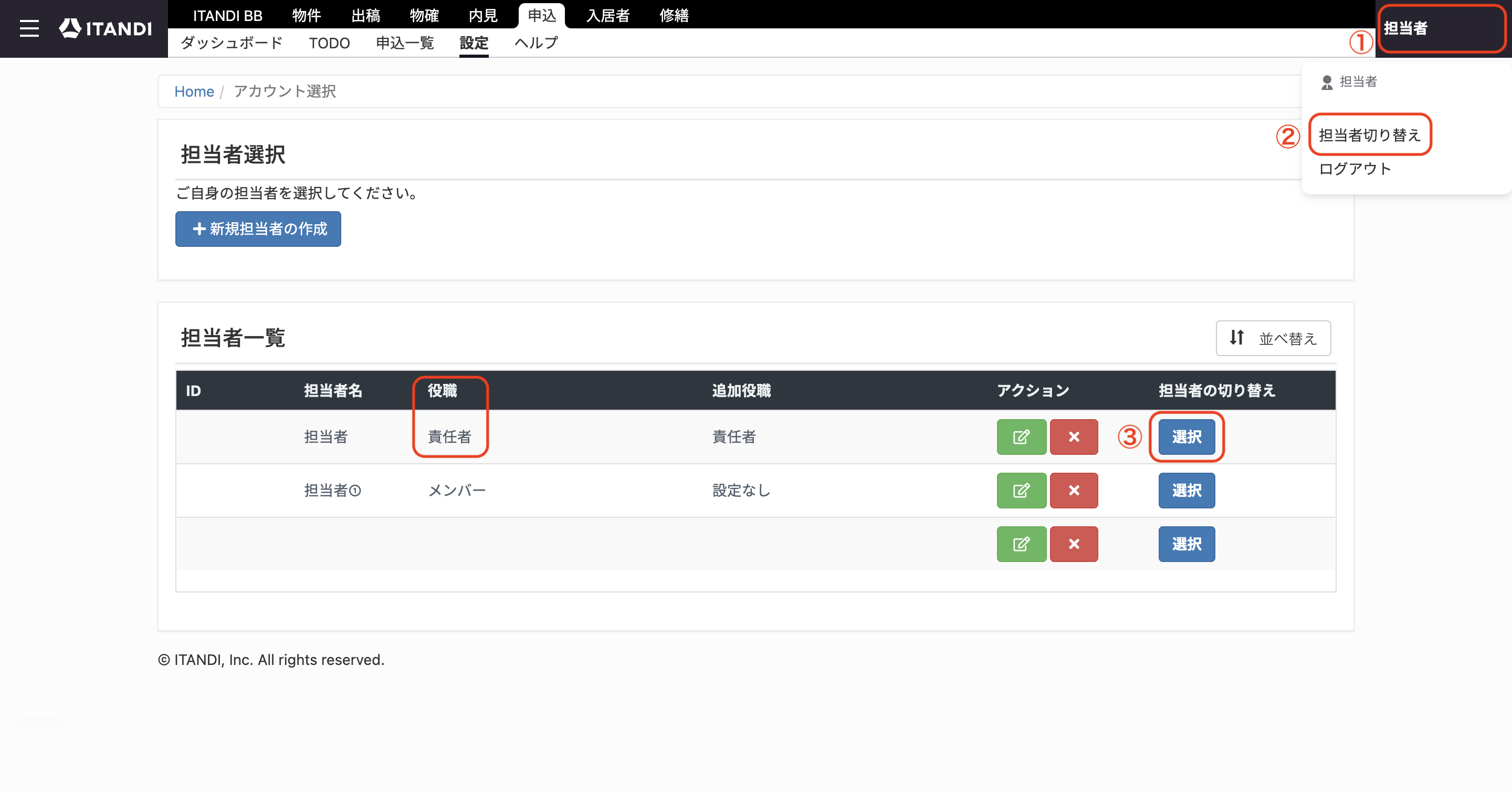The height and width of the screenshot is (791, 1512).
Task: Edit the 担当者① メンバー row with pencil icon
Action: point(1021,491)
